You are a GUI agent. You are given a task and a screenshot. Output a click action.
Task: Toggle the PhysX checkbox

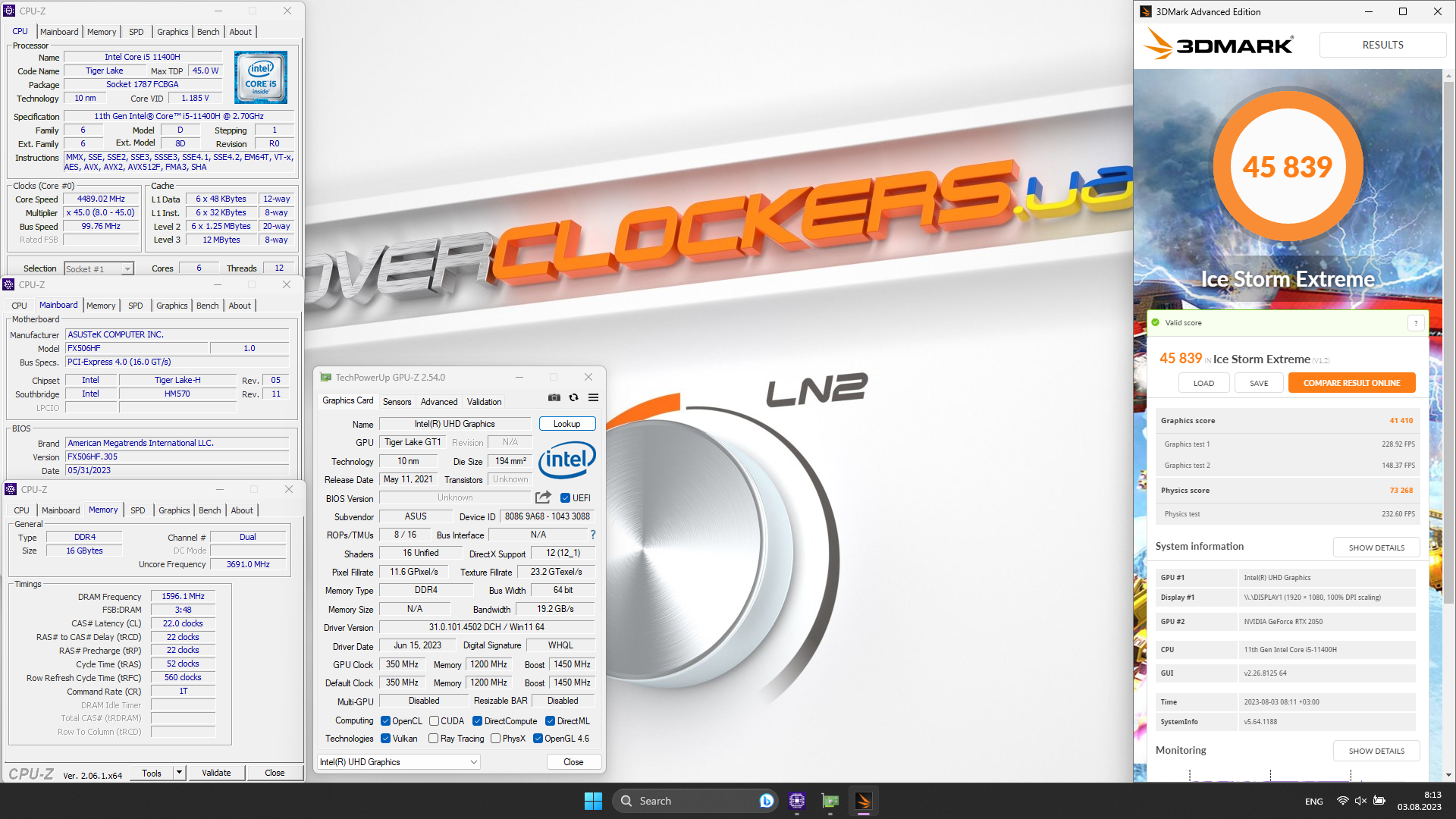(x=495, y=739)
